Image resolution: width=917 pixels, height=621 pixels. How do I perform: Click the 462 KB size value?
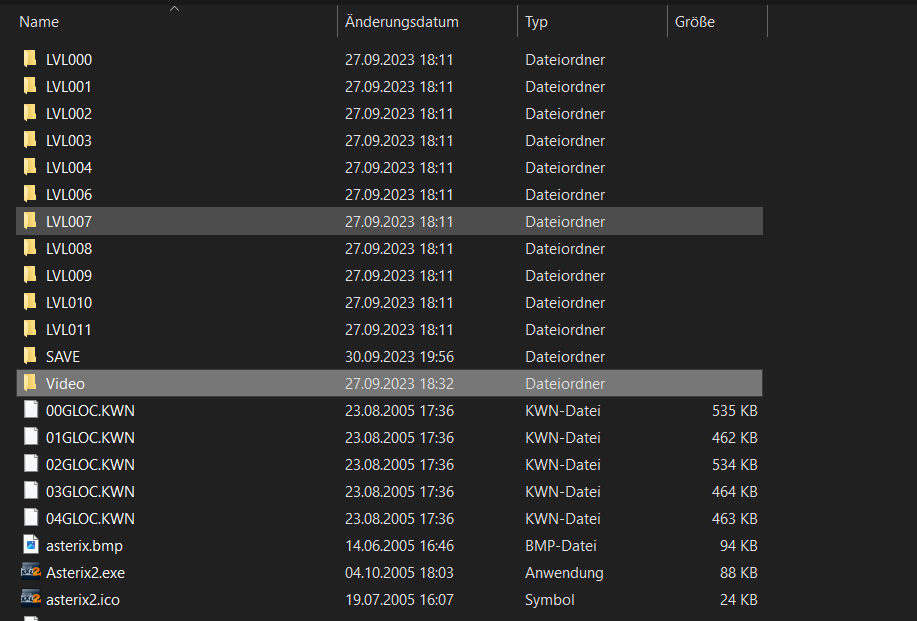[735, 437]
